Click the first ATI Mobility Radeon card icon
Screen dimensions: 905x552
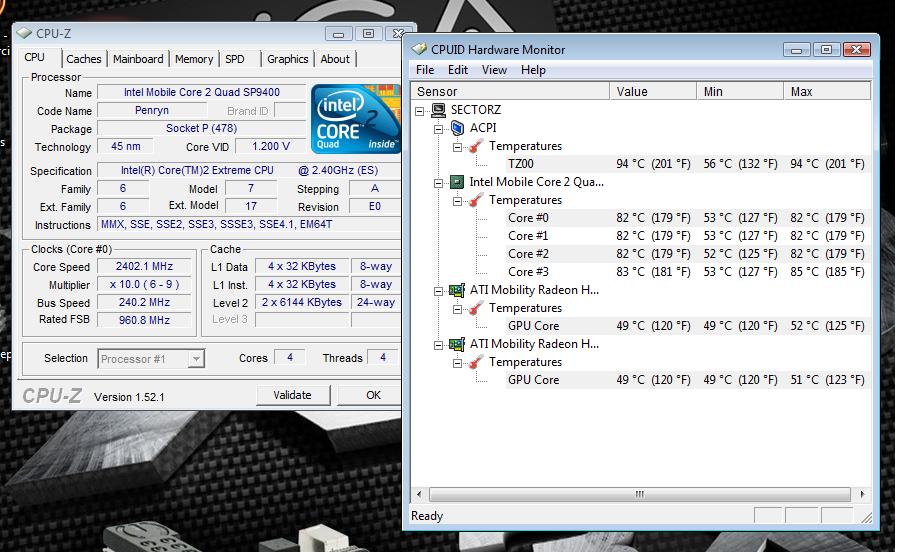457,290
